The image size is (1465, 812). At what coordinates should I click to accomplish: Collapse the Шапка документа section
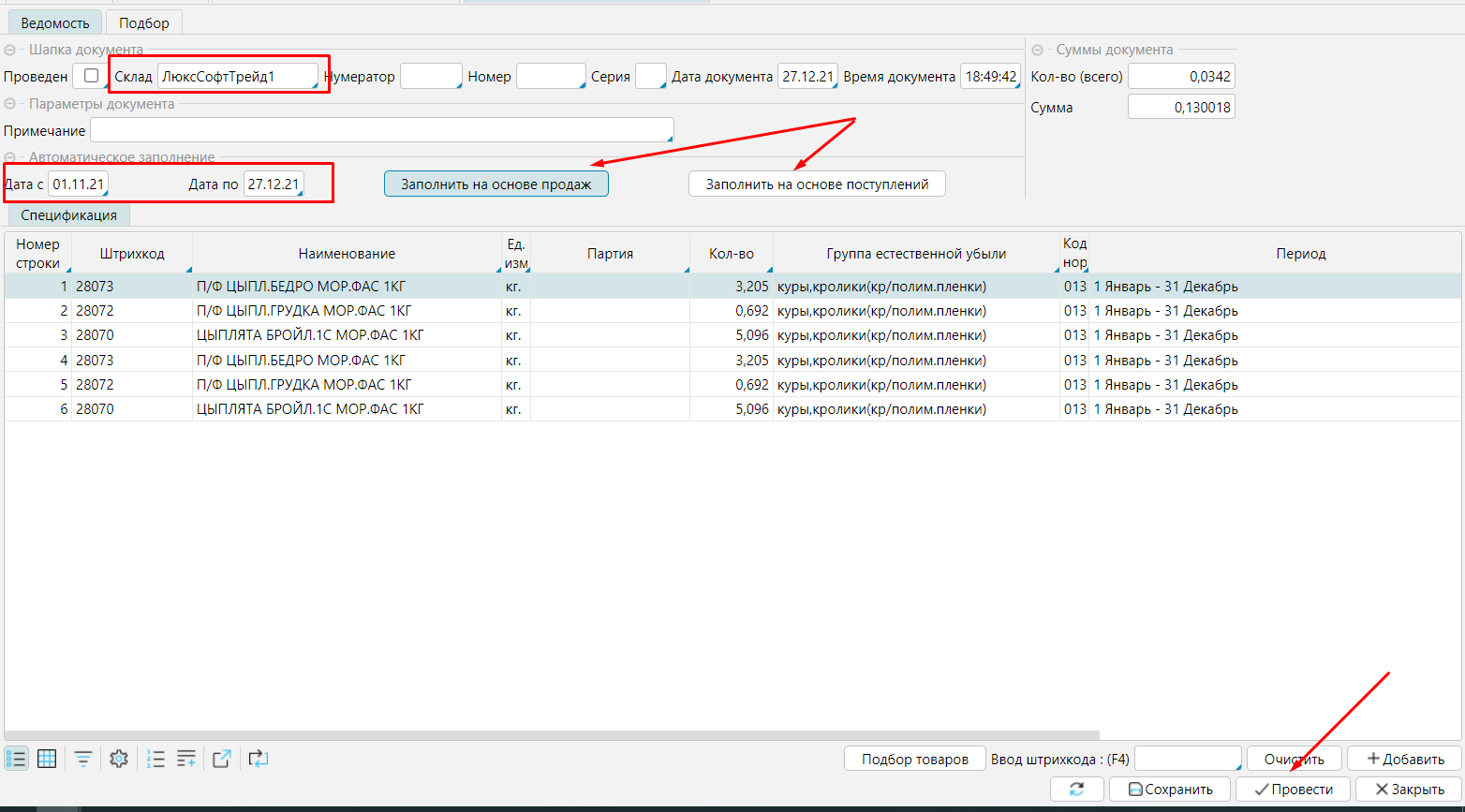(10, 50)
